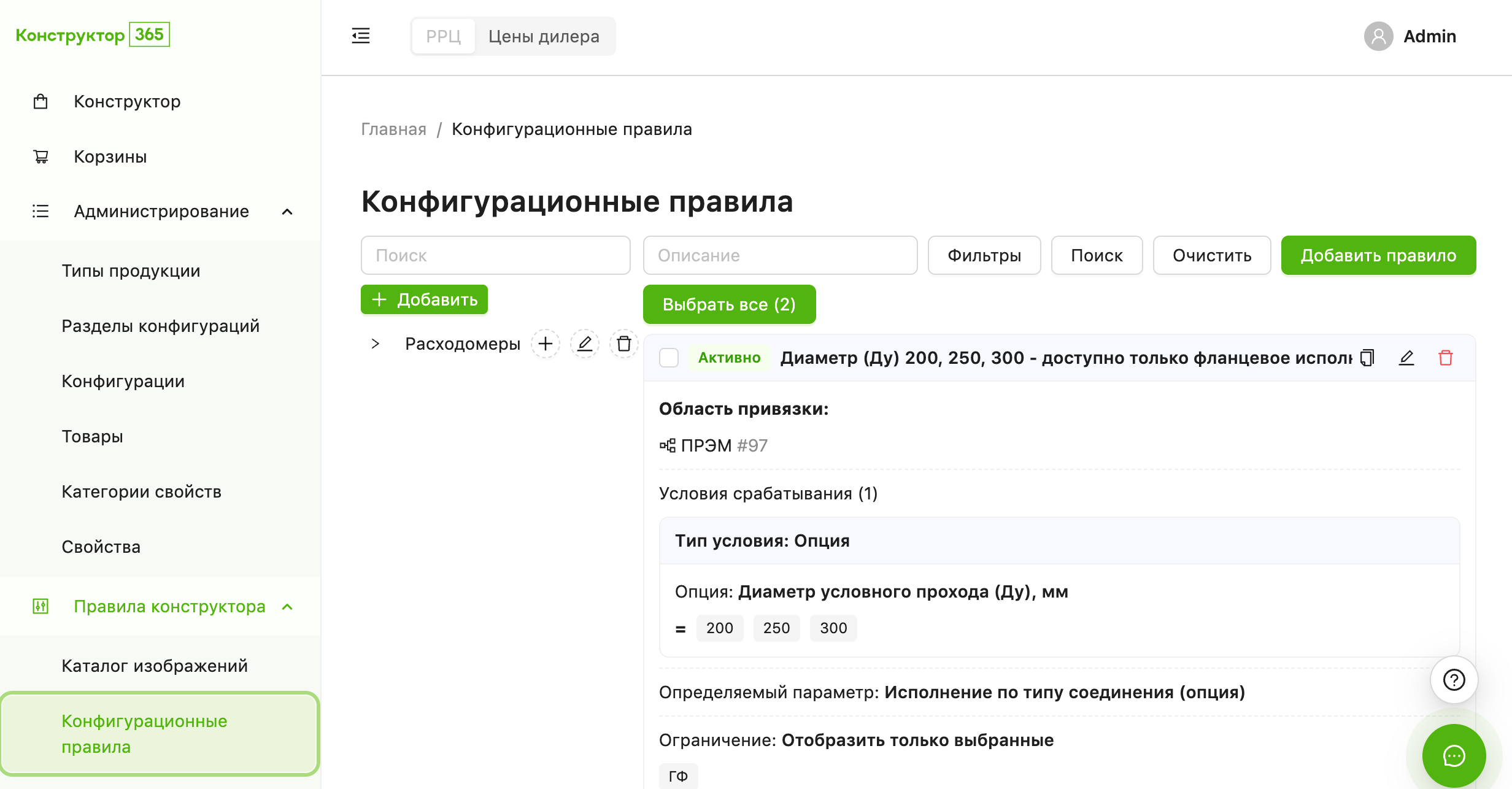Focus the Описание input field
This screenshot has width=1512, height=789.
780,255
